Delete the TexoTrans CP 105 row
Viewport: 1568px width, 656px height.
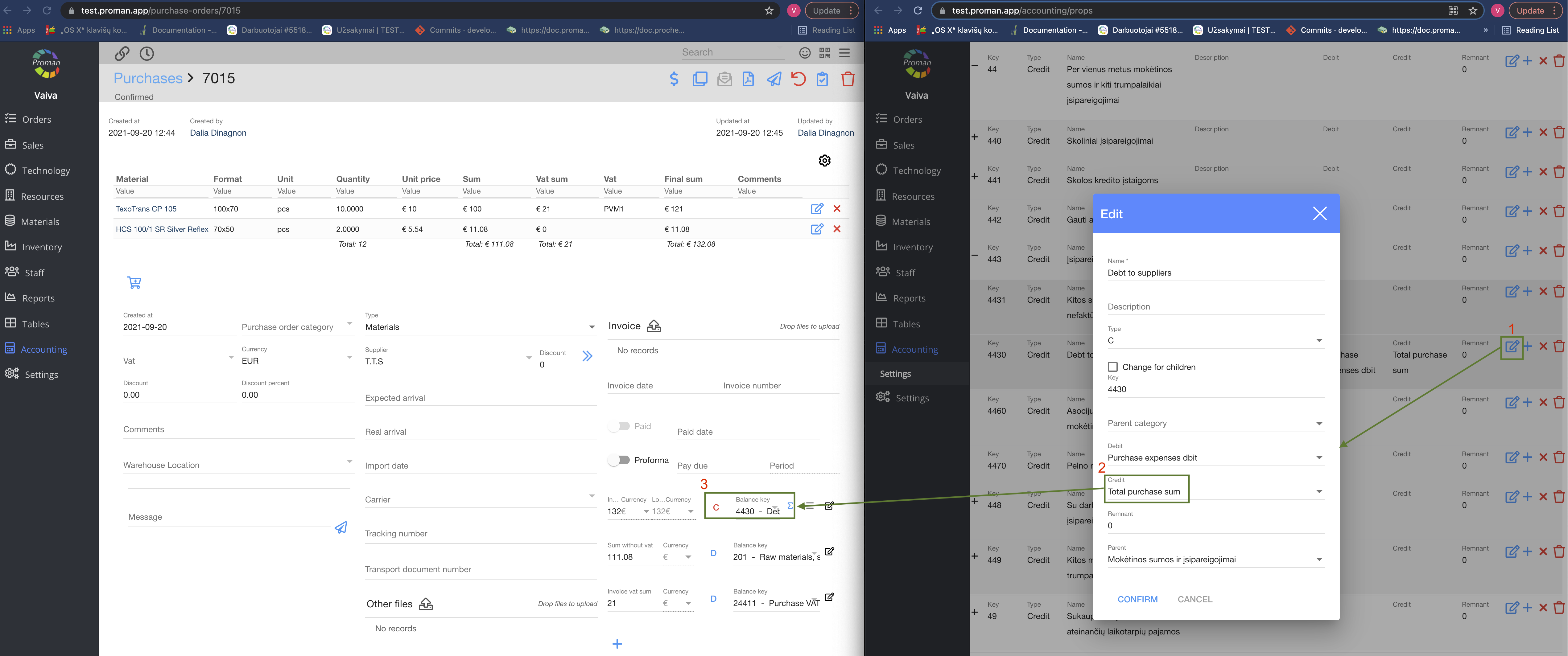click(x=837, y=209)
